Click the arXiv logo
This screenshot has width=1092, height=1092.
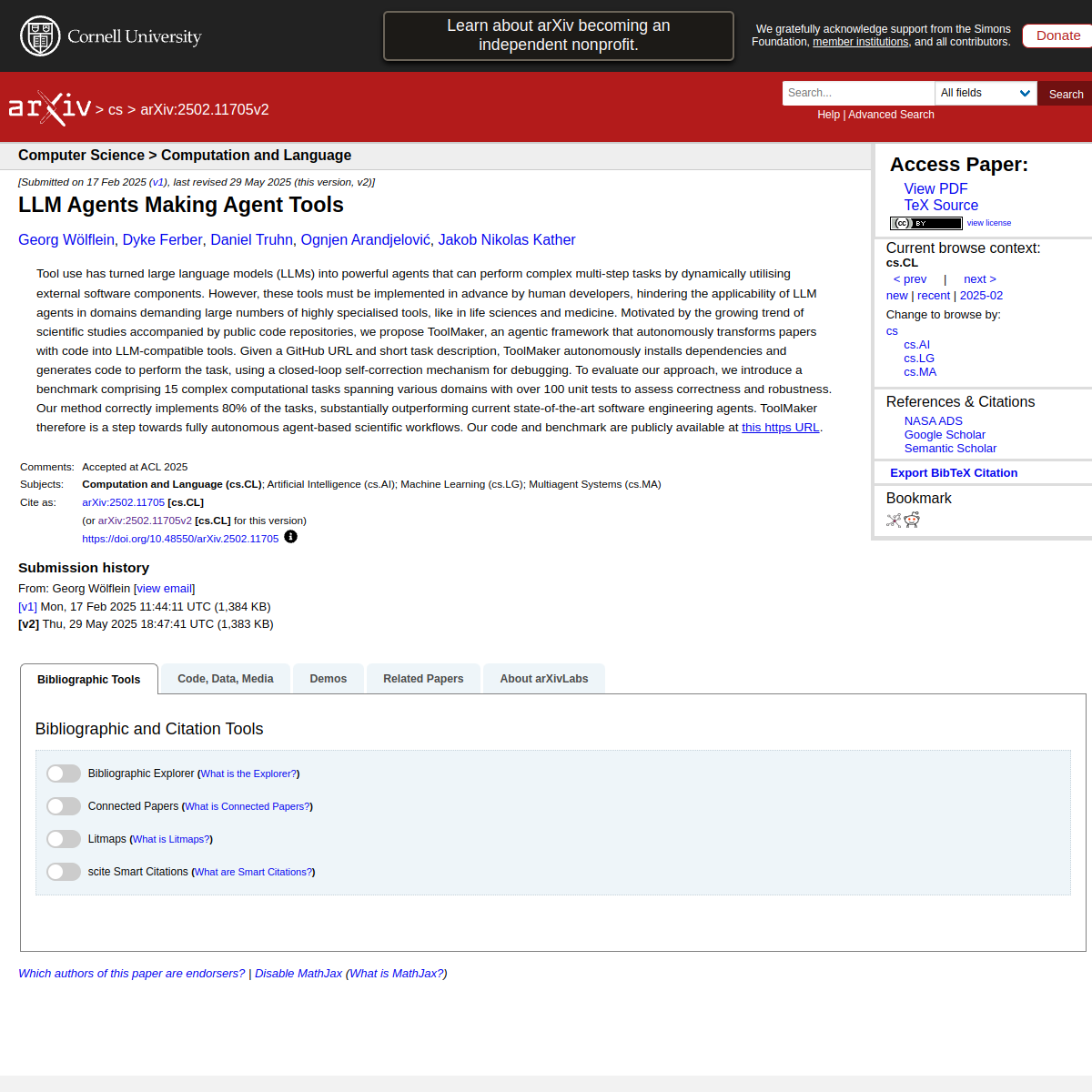(x=50, y=108)
